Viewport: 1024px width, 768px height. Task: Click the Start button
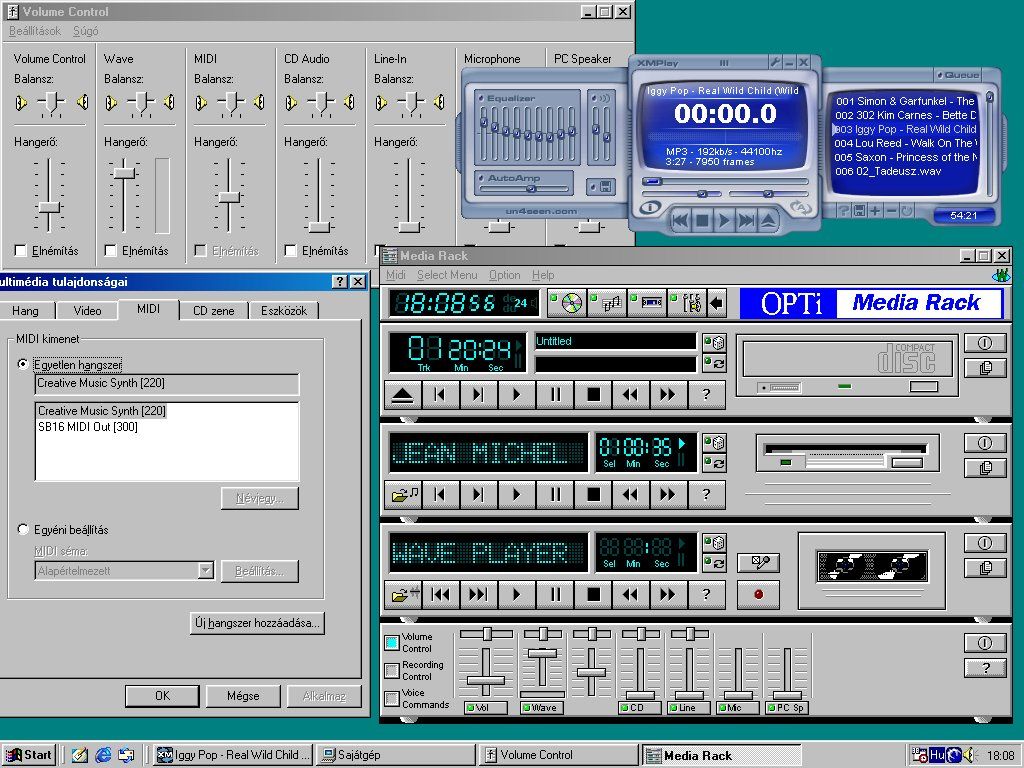click(x=29, y=755)
